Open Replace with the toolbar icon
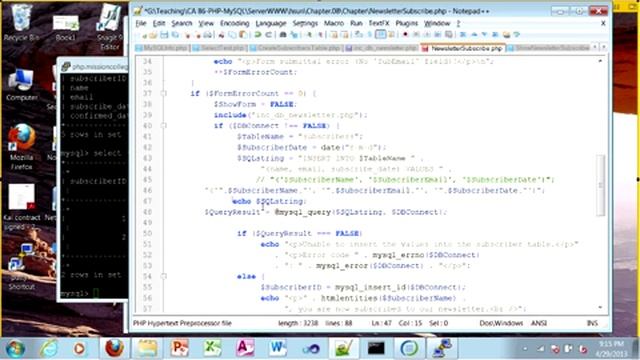The width and height of the screenshot is (640, 360). coord(293,35)
